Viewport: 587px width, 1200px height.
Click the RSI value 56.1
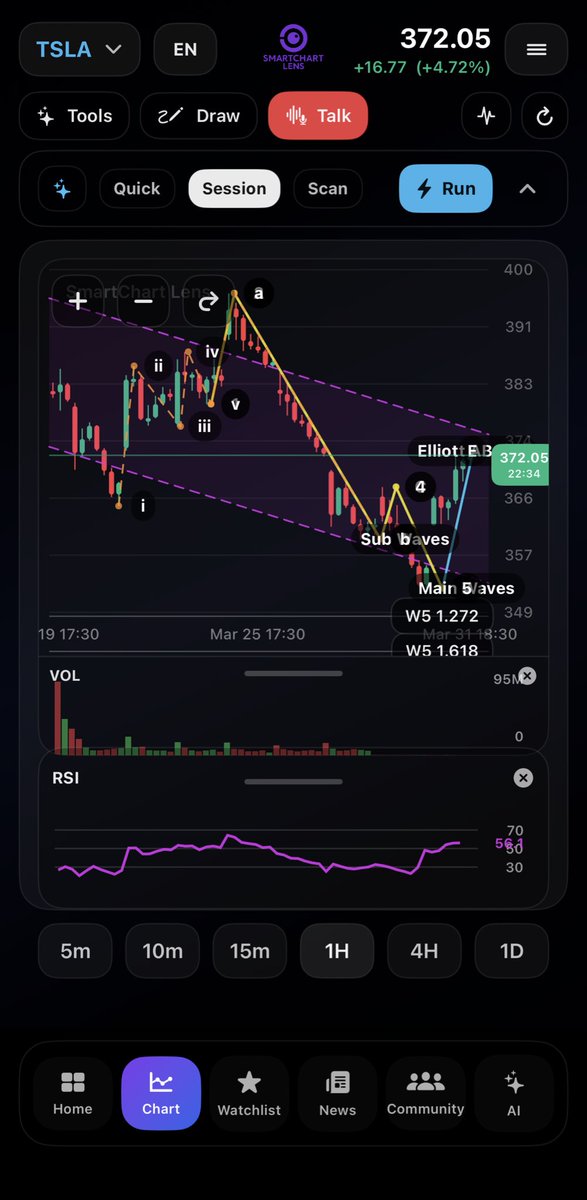(509, 844)
